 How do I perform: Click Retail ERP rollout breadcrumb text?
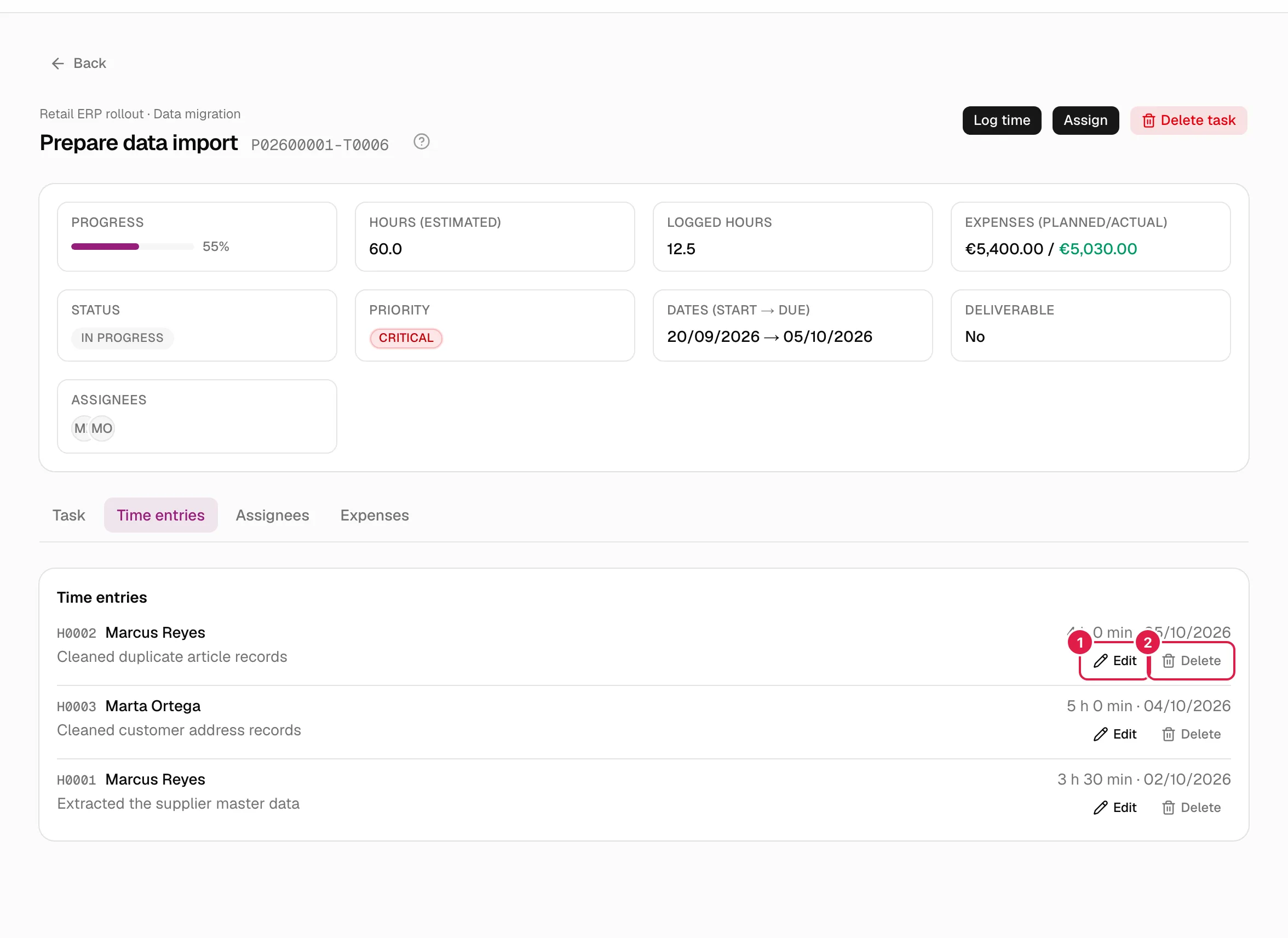pyautogui.click(x=91, y=113)
